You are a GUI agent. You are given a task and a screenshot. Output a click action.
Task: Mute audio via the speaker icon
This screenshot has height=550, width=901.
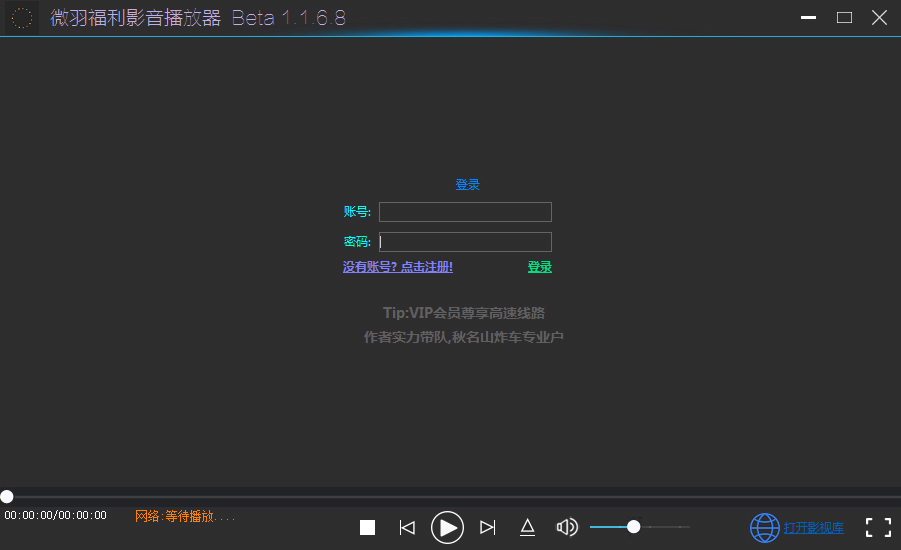click(x=567, y=527)
